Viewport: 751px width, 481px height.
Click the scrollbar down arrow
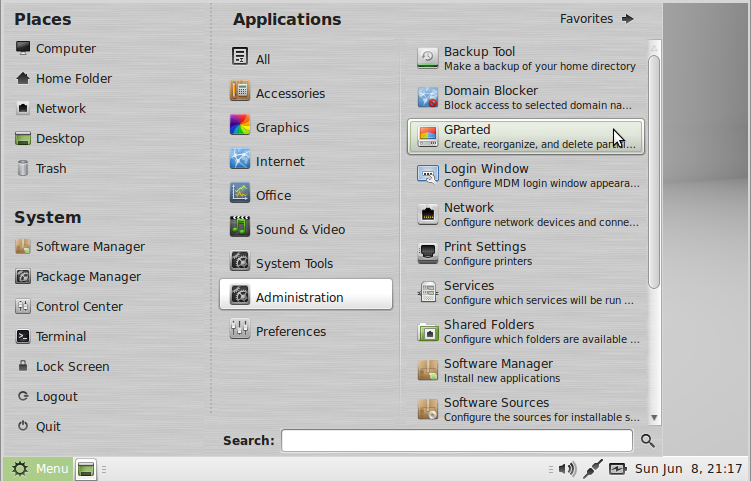[x=654, y=418]
